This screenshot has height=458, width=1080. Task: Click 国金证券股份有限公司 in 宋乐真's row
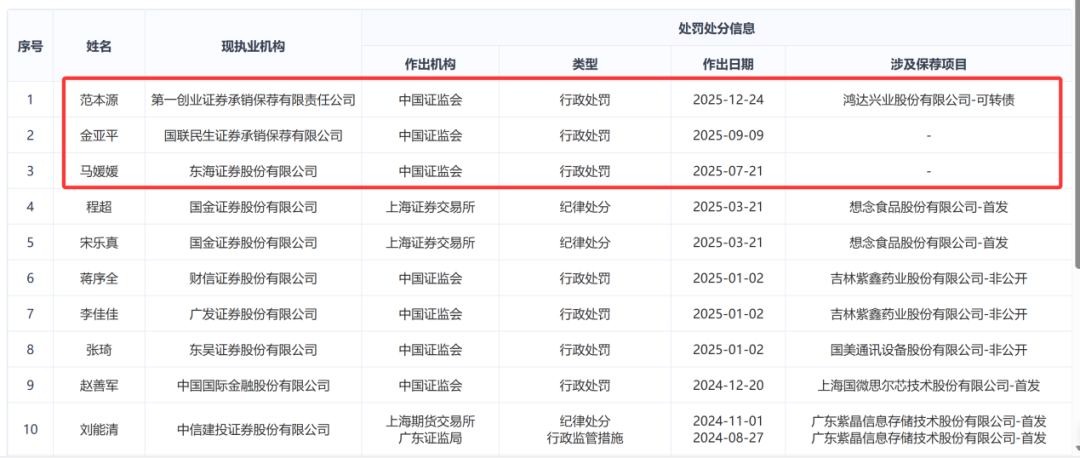pos(253,242)
